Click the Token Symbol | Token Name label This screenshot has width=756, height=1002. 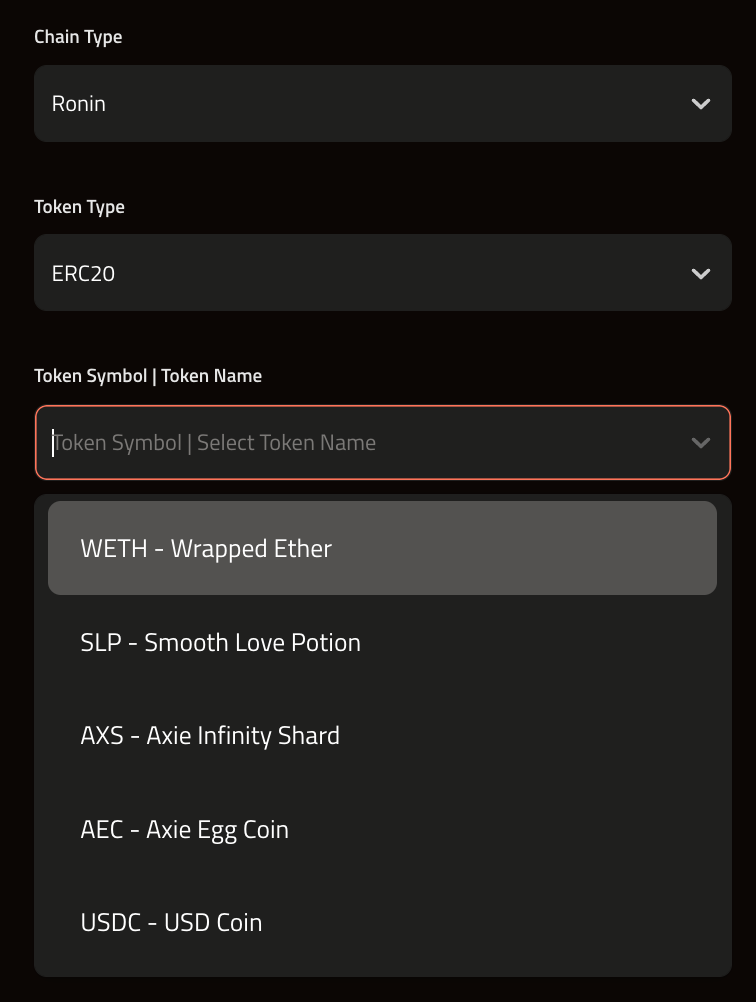point(146,375)
